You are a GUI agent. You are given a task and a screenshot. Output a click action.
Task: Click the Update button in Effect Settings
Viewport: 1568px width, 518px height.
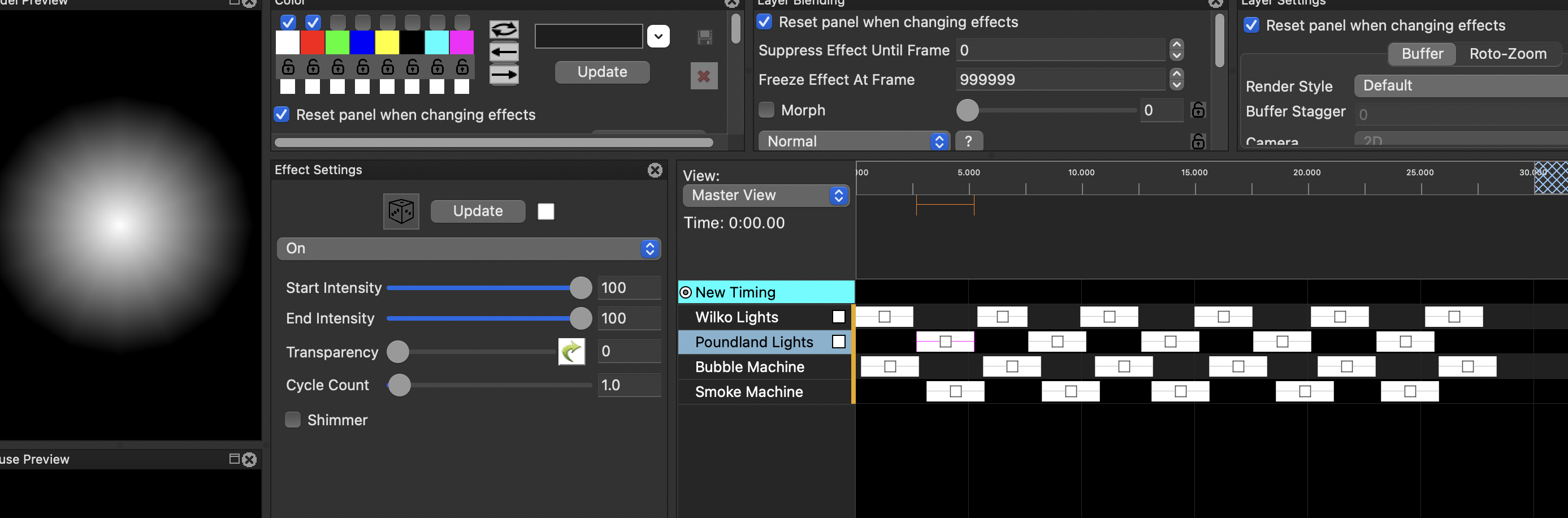click(478, 211)
